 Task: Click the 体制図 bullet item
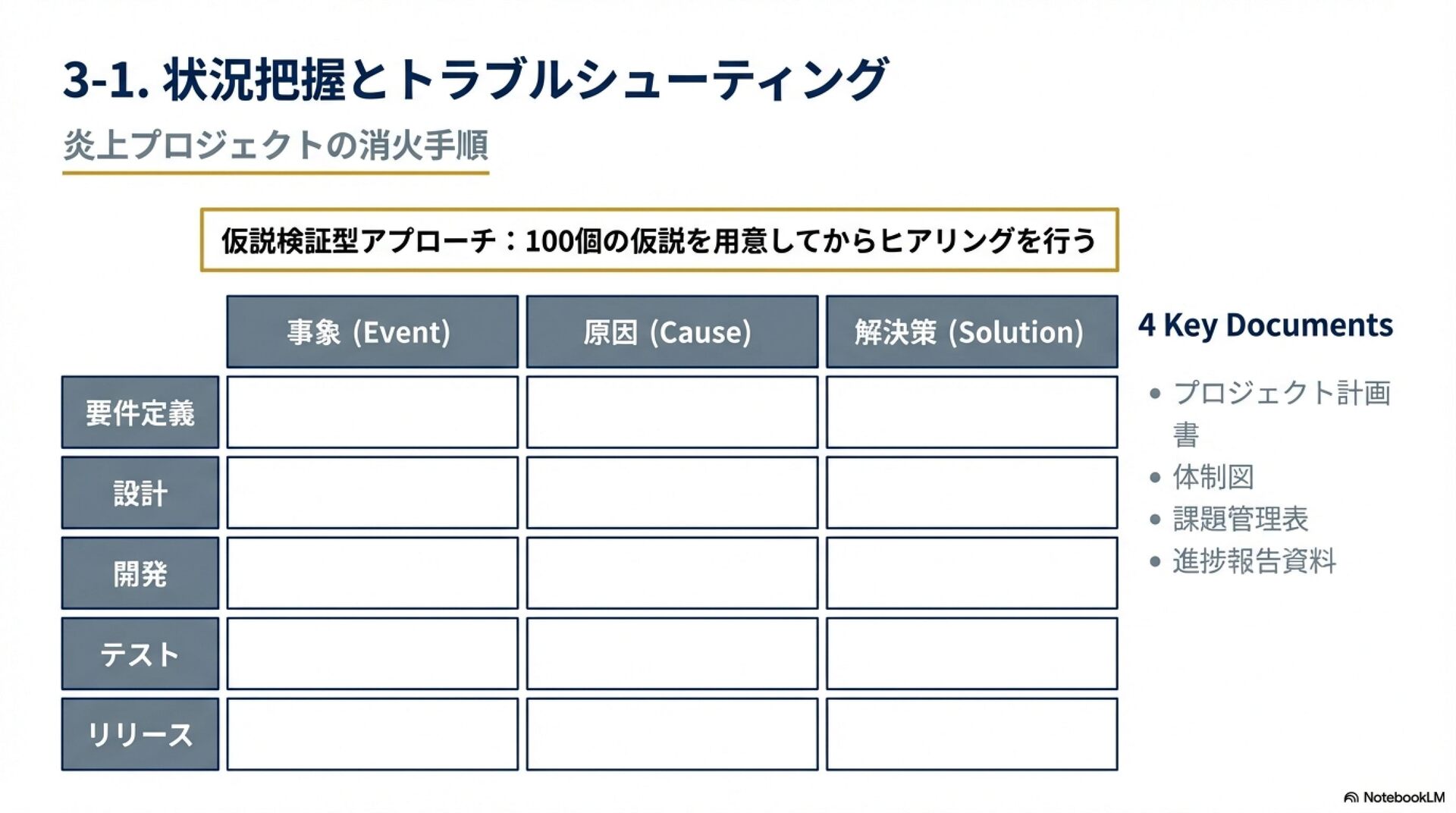click(1213, 477)
